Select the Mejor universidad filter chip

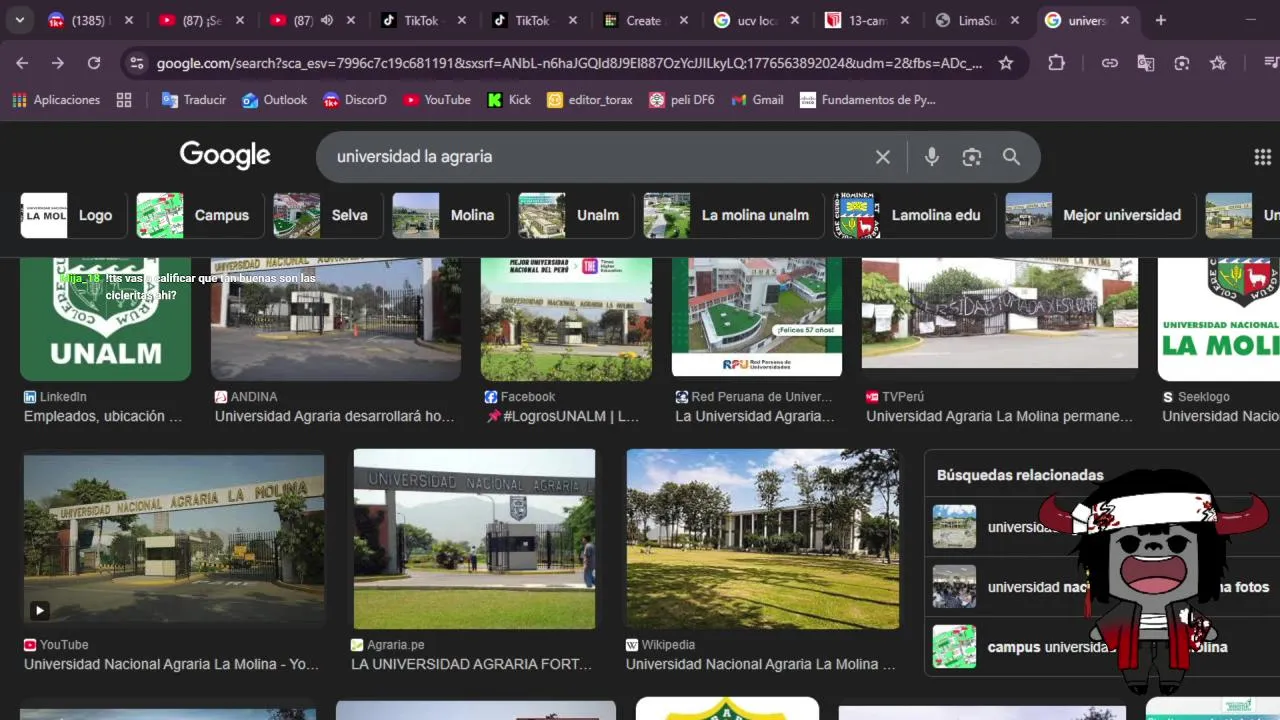pyautogui.click(x=1100, y=215)
